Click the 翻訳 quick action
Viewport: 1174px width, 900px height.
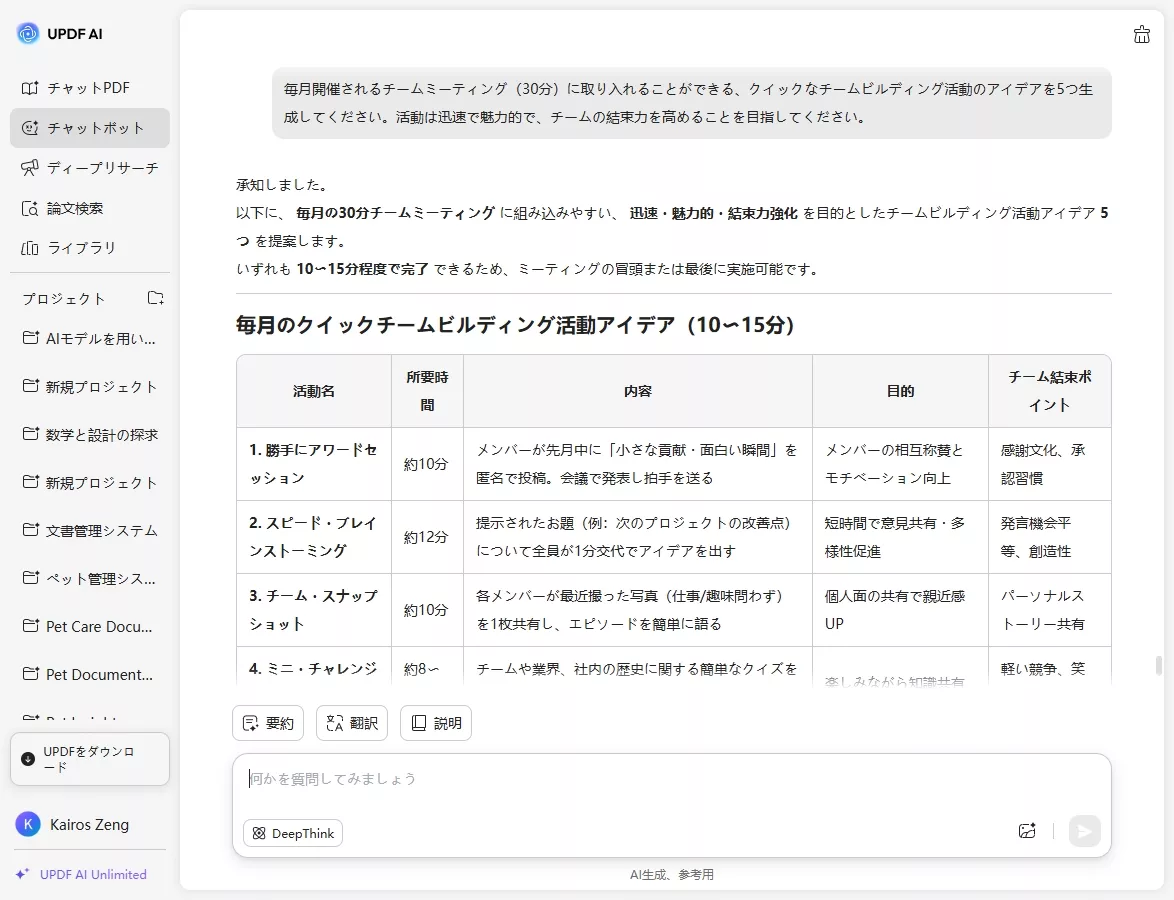351,722
